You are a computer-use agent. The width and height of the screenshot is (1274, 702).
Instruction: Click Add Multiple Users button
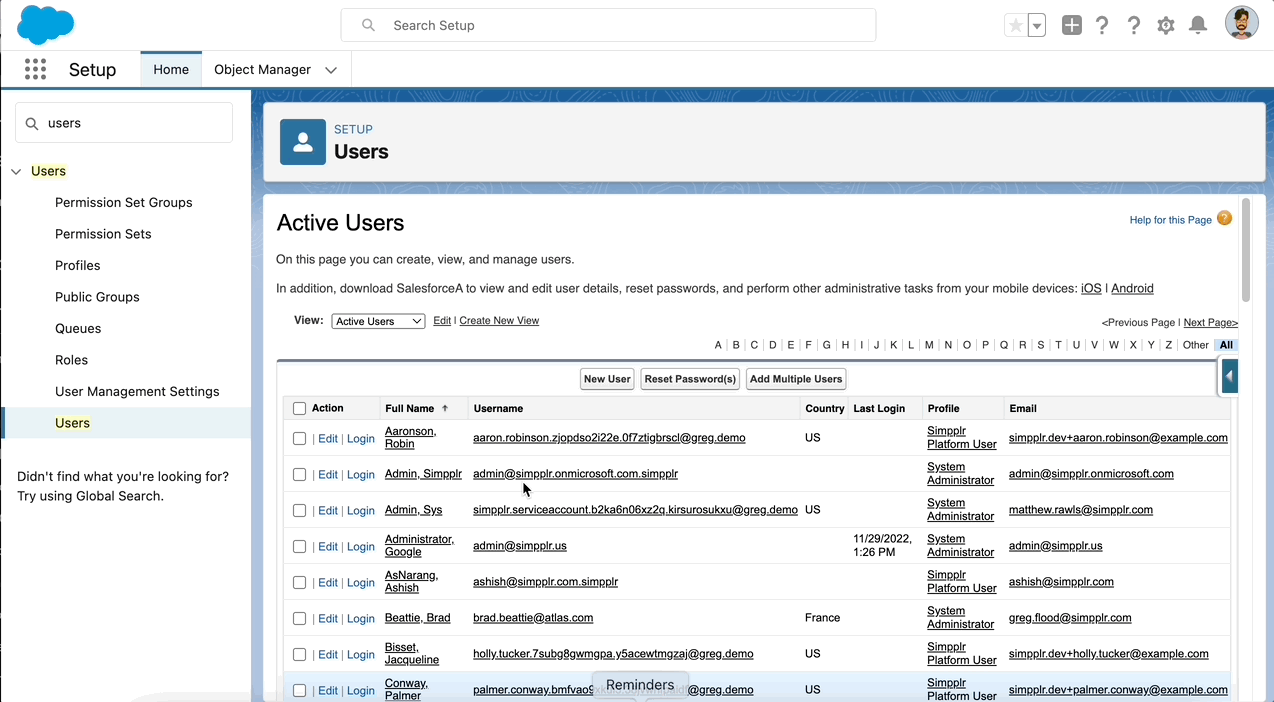(796, 379)
